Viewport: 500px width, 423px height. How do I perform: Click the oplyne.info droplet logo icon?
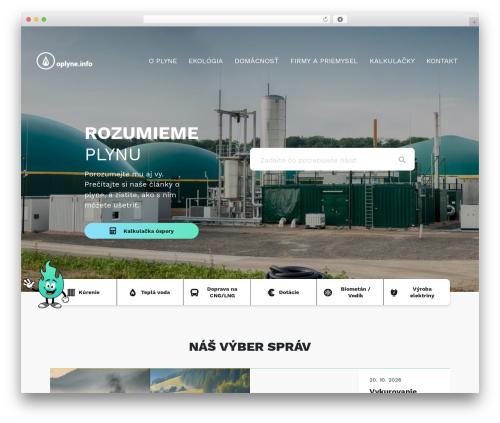[45, 61]
